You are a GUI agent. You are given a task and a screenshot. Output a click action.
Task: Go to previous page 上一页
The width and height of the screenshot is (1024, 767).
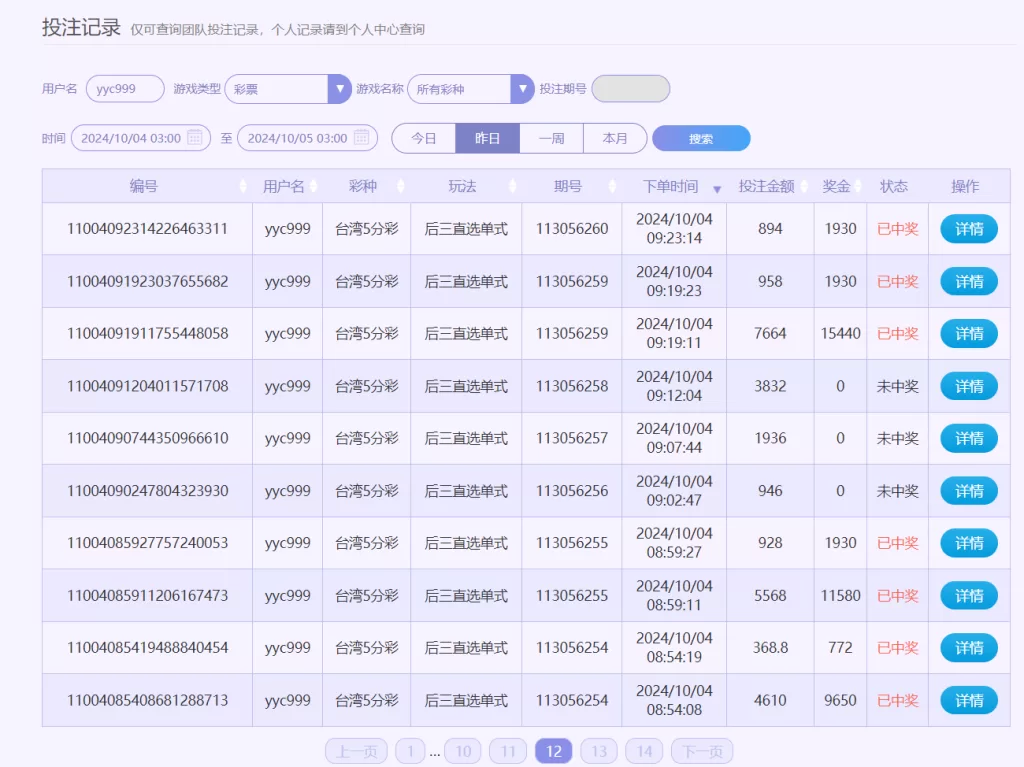[x=357, y=751]
